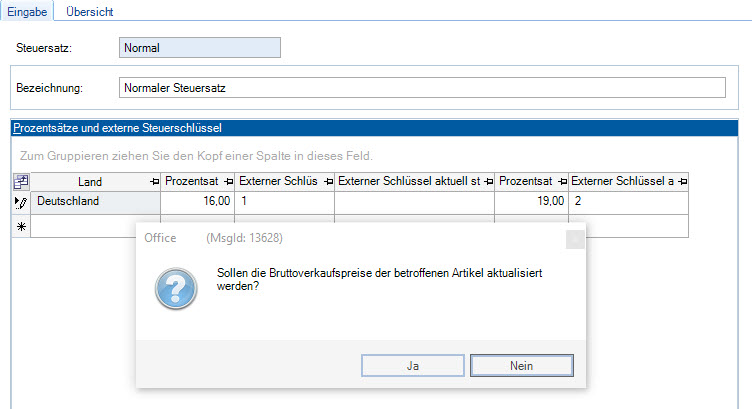The image size is (752, 409).
Task: Click the 19,00 percentage cell
Action: [531, 202]
